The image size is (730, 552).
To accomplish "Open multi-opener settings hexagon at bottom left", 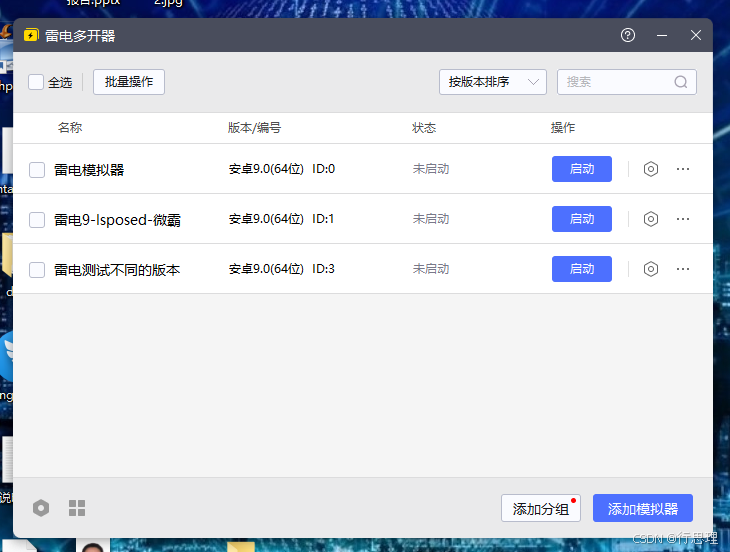I will [x=41, y=508].
